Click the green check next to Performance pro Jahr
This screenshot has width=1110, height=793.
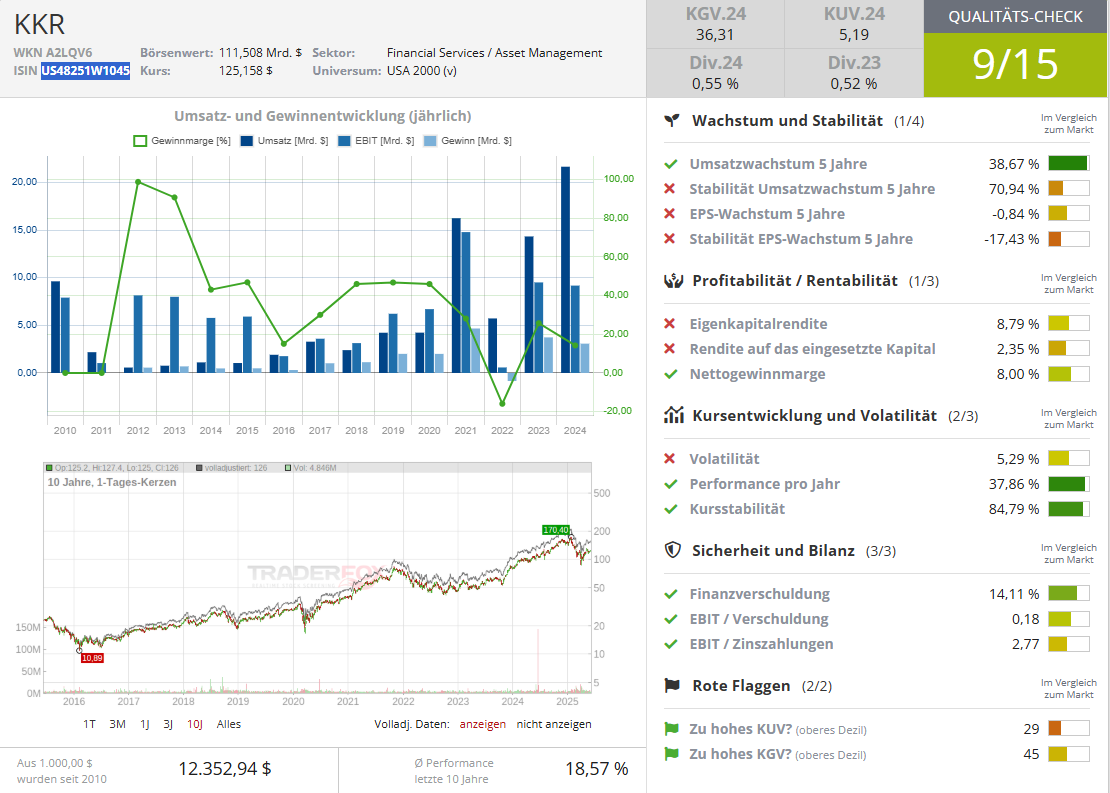coord(670,484)
